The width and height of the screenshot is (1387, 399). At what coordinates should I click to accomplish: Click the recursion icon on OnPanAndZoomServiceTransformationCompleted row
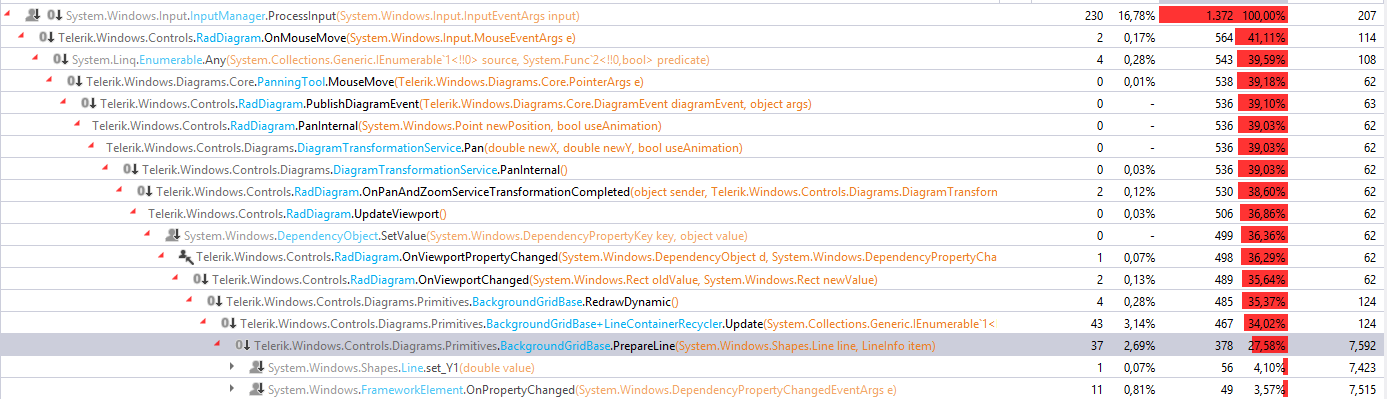(144, 191)
